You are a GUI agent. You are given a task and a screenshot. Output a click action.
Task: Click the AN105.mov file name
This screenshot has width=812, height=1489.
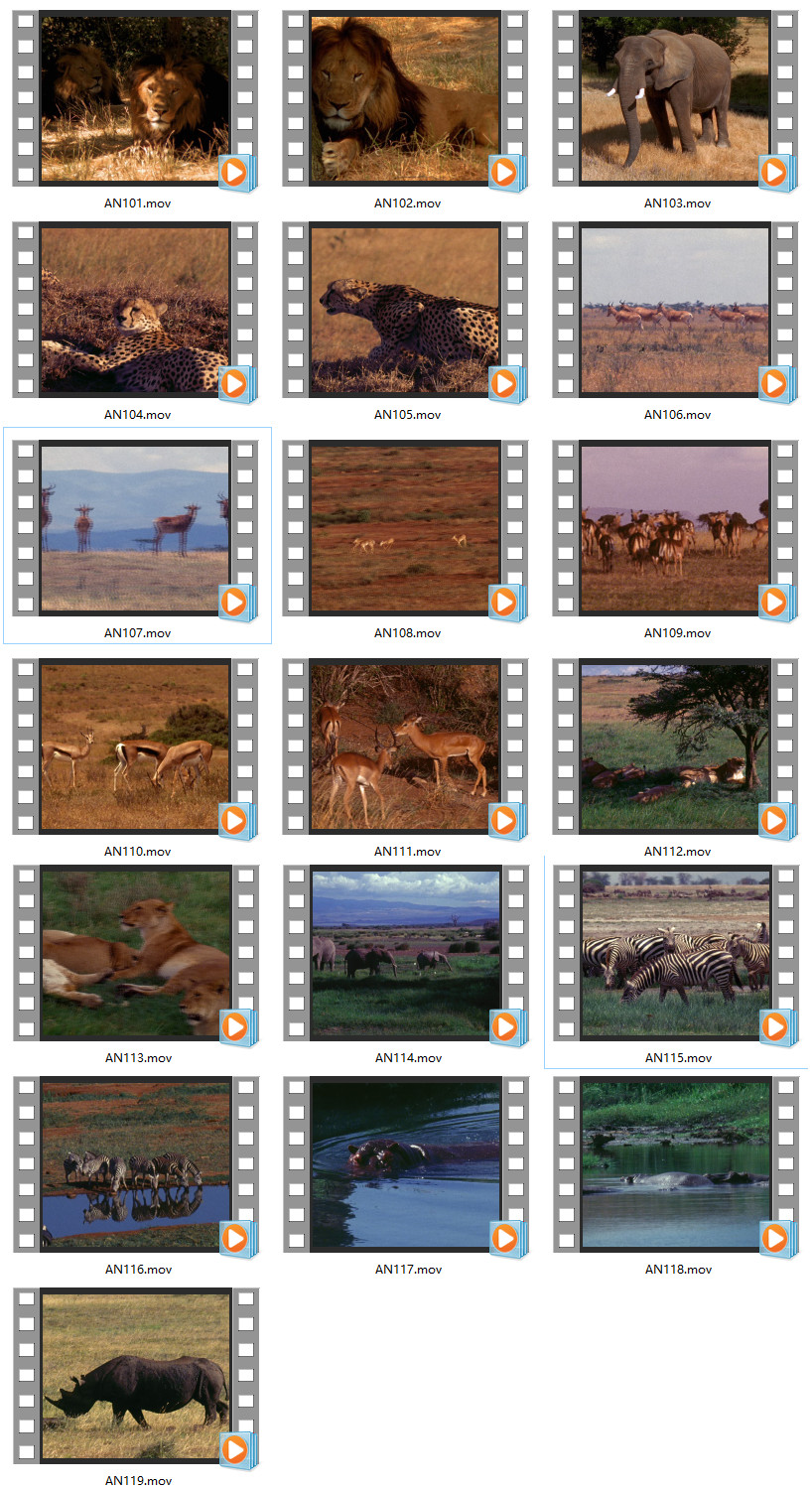(408, 415)
